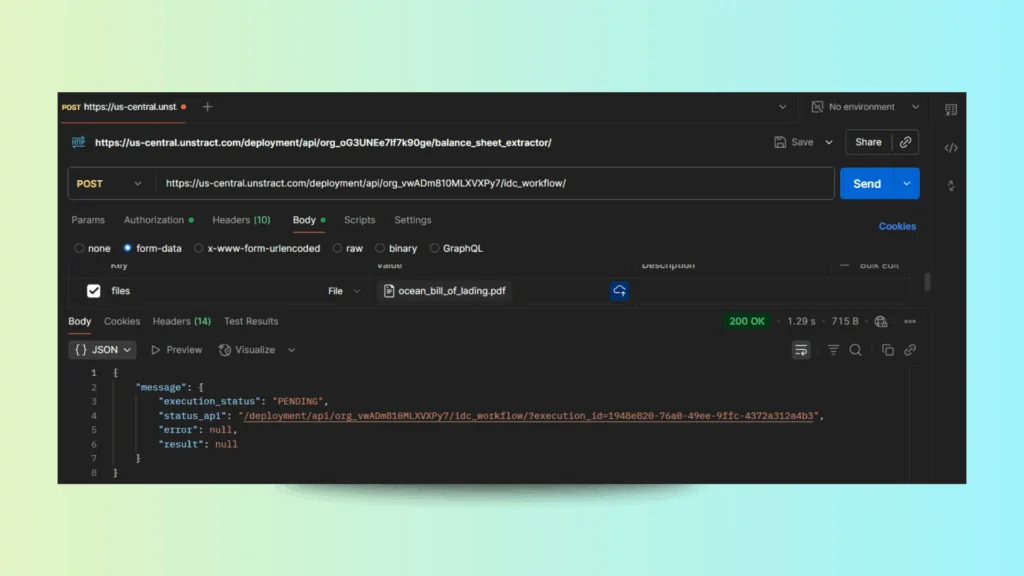
Task: Expand the POST method dropdown
Action: click(x=109, y=184)
